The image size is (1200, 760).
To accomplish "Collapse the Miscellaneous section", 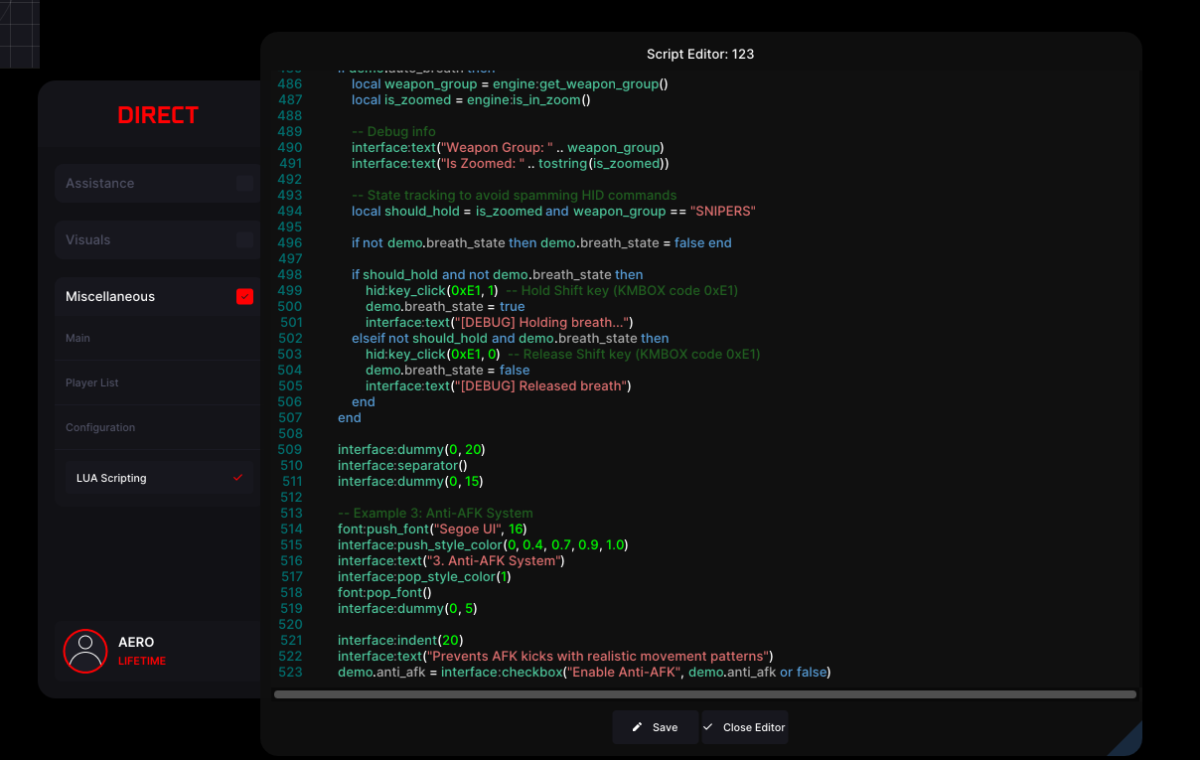I will point(110,297).
